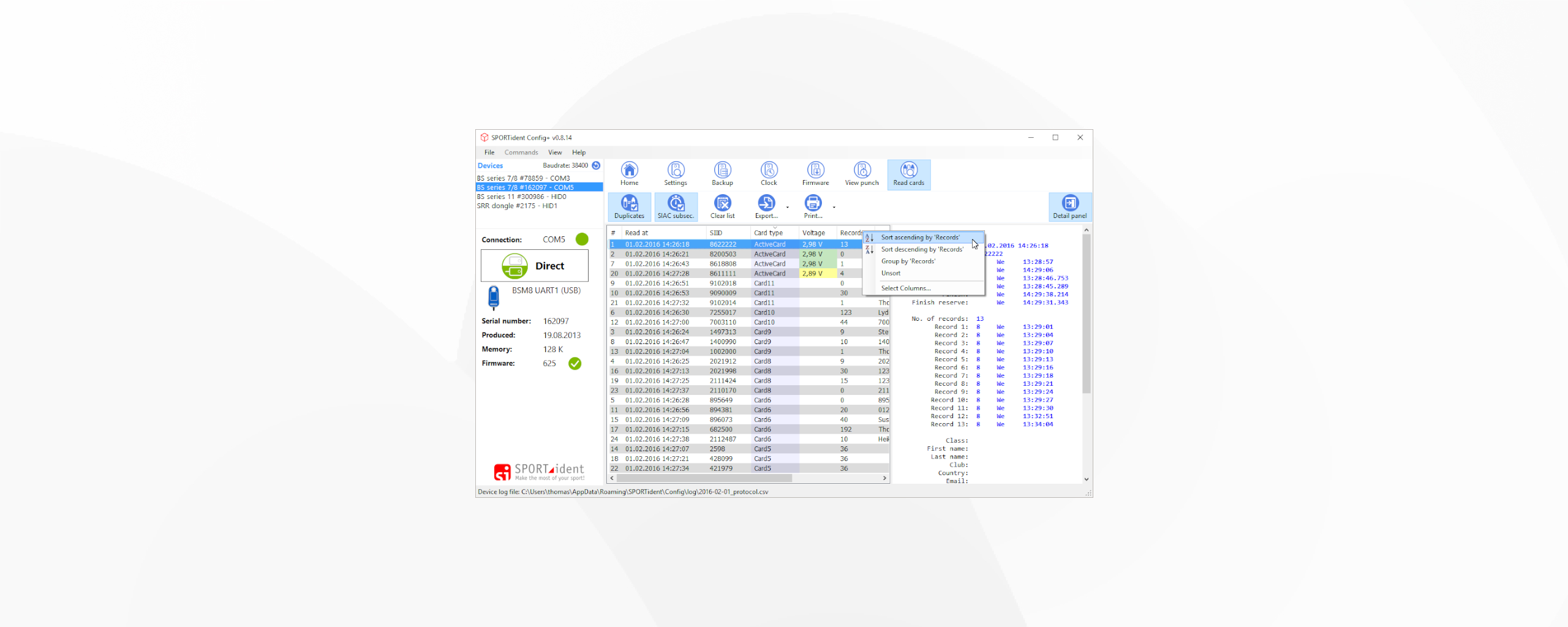Click the blue BSM8 station icon
Screen dimensions: 1568x627
(494, 298)
